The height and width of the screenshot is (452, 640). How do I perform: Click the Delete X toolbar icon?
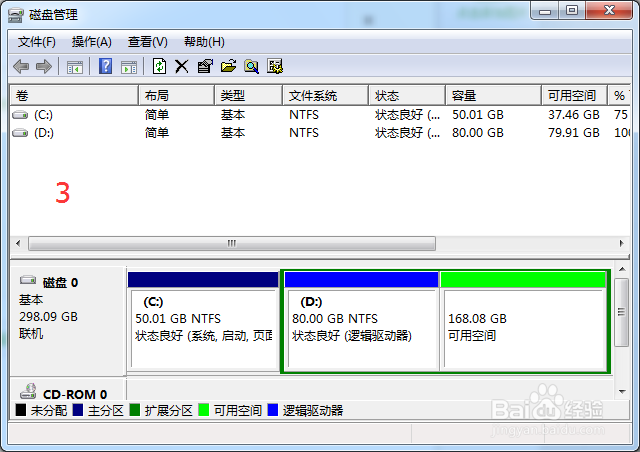point(182,66)
